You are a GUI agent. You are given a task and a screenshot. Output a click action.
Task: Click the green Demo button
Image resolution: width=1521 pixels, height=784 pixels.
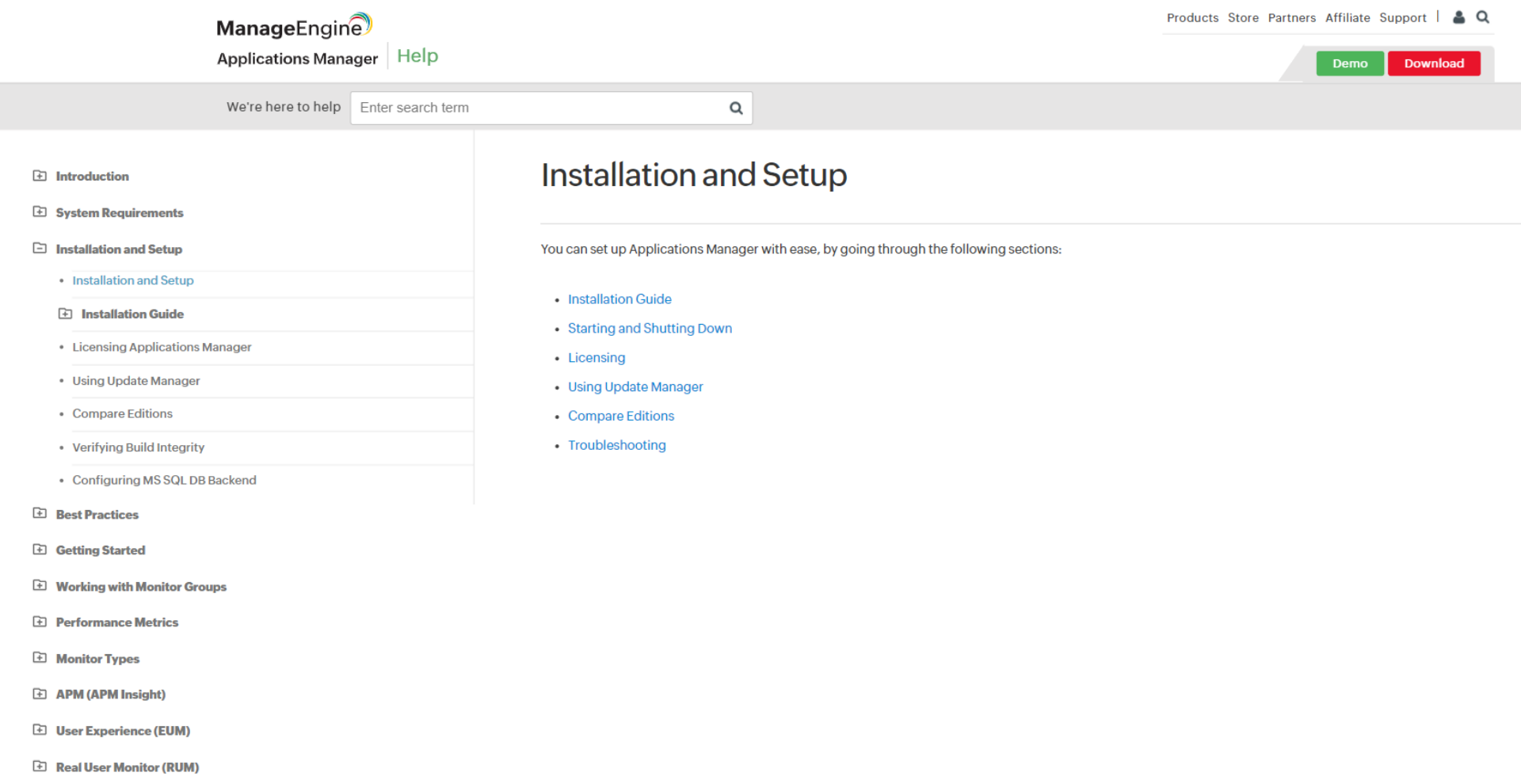pyautogui.click(x=1350, y=63)
